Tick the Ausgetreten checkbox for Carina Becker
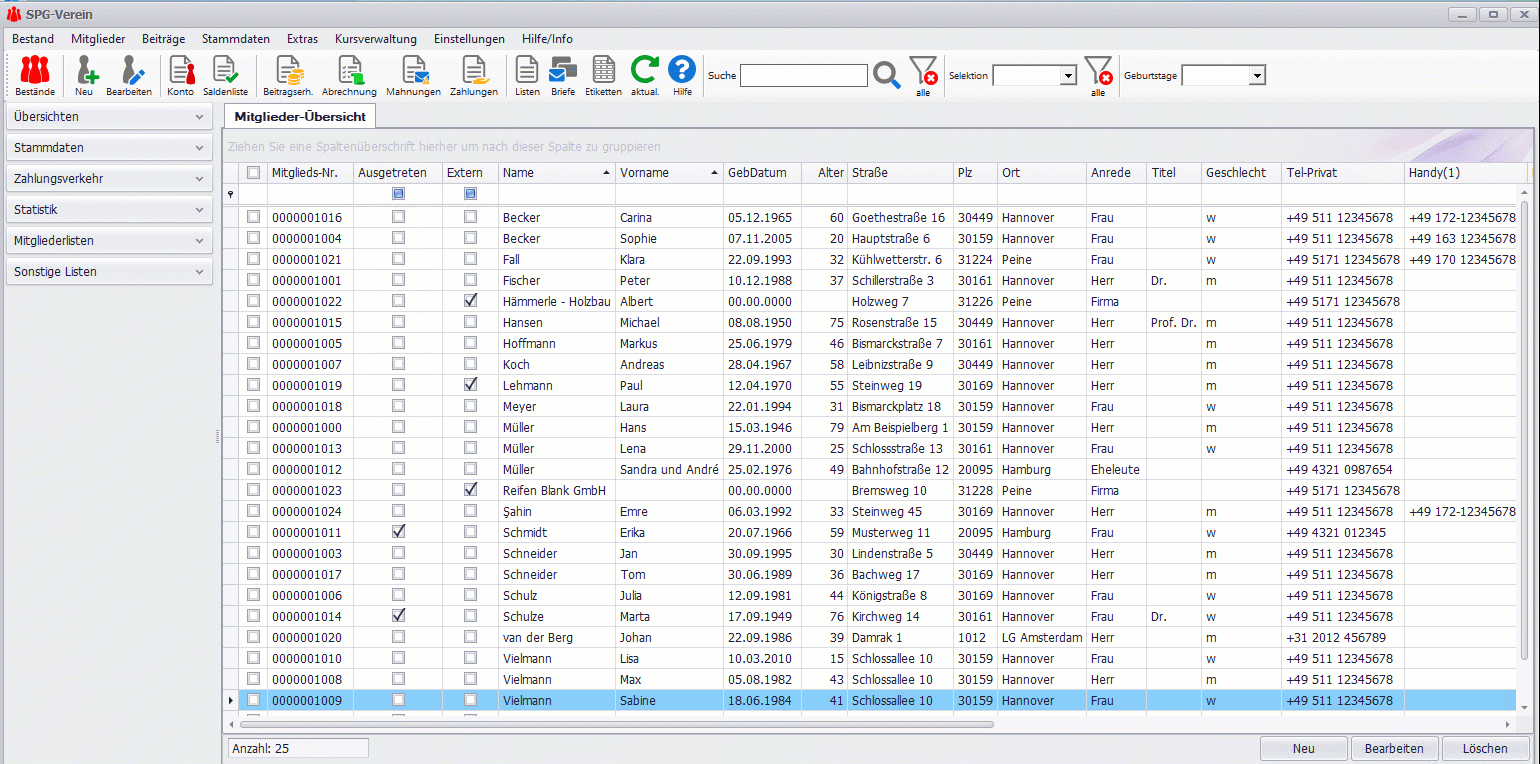 (x=399, y=217)
